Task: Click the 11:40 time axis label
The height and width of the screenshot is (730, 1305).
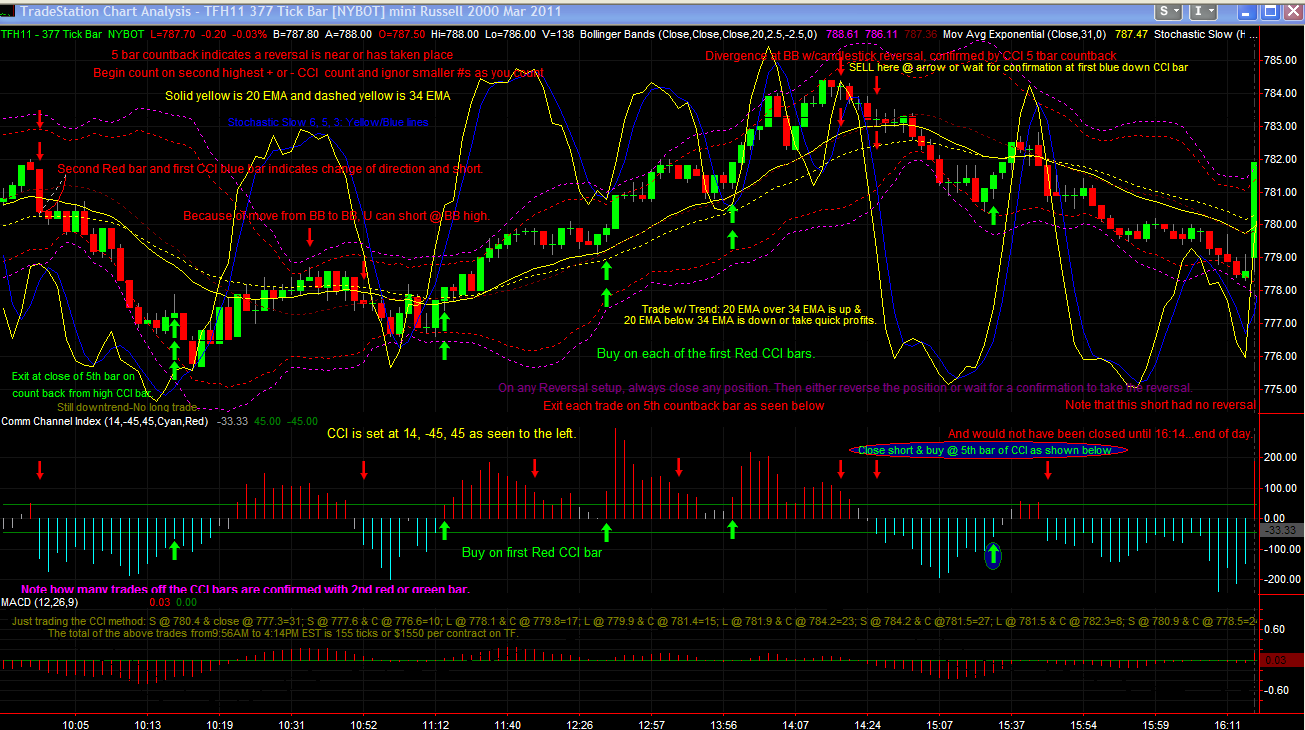Action: (x=508, y=724)
